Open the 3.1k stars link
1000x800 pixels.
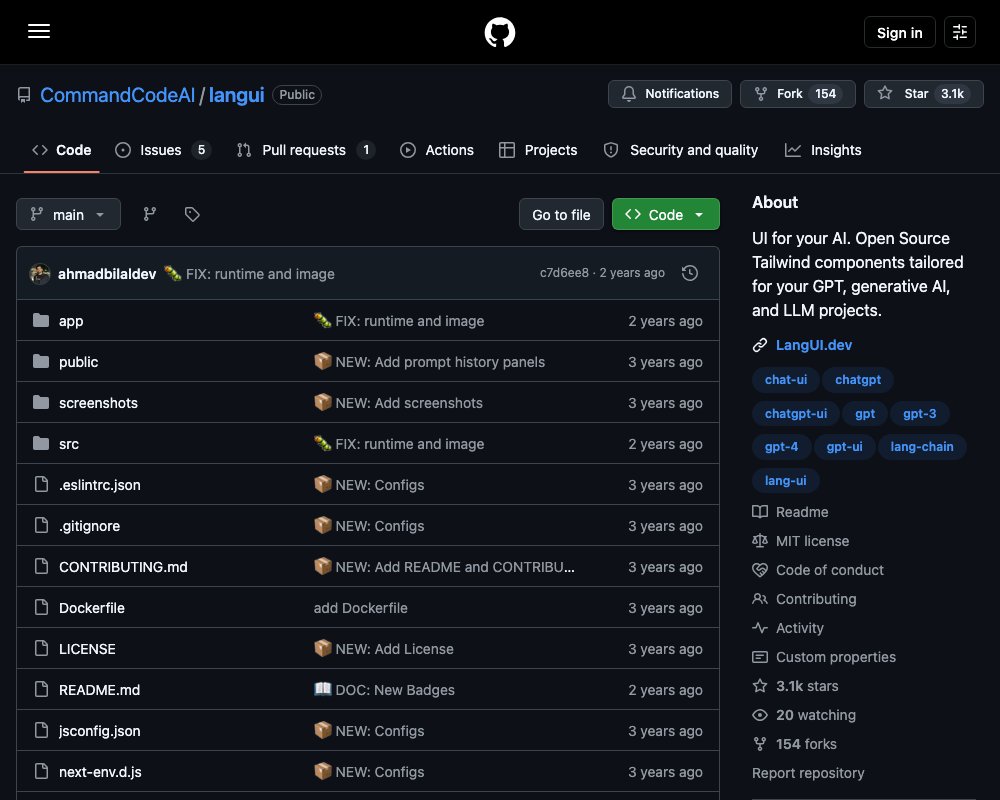(x=795, y=686)
